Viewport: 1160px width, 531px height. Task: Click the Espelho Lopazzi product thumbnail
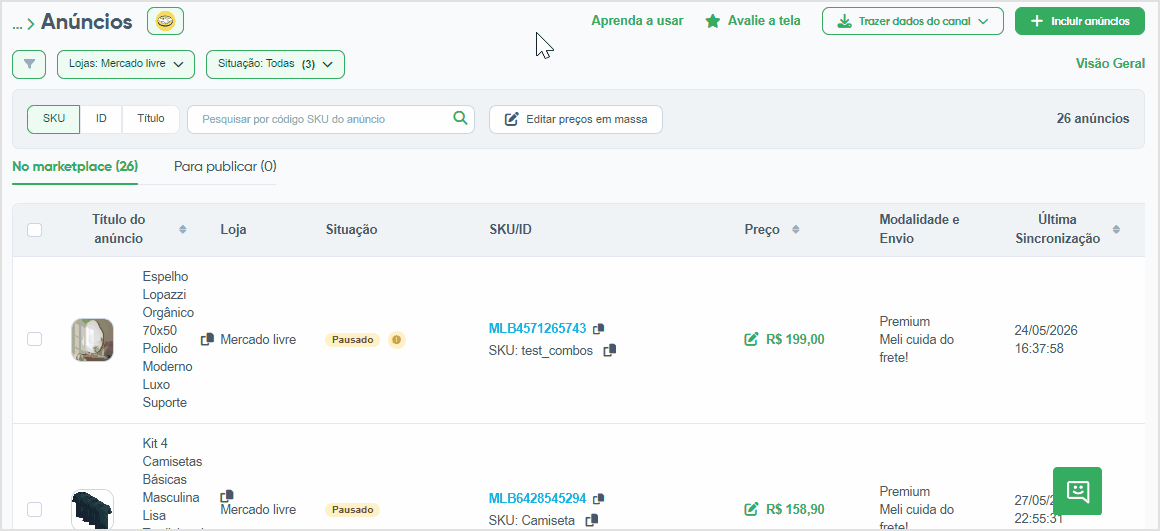click(x=92, y=340)
